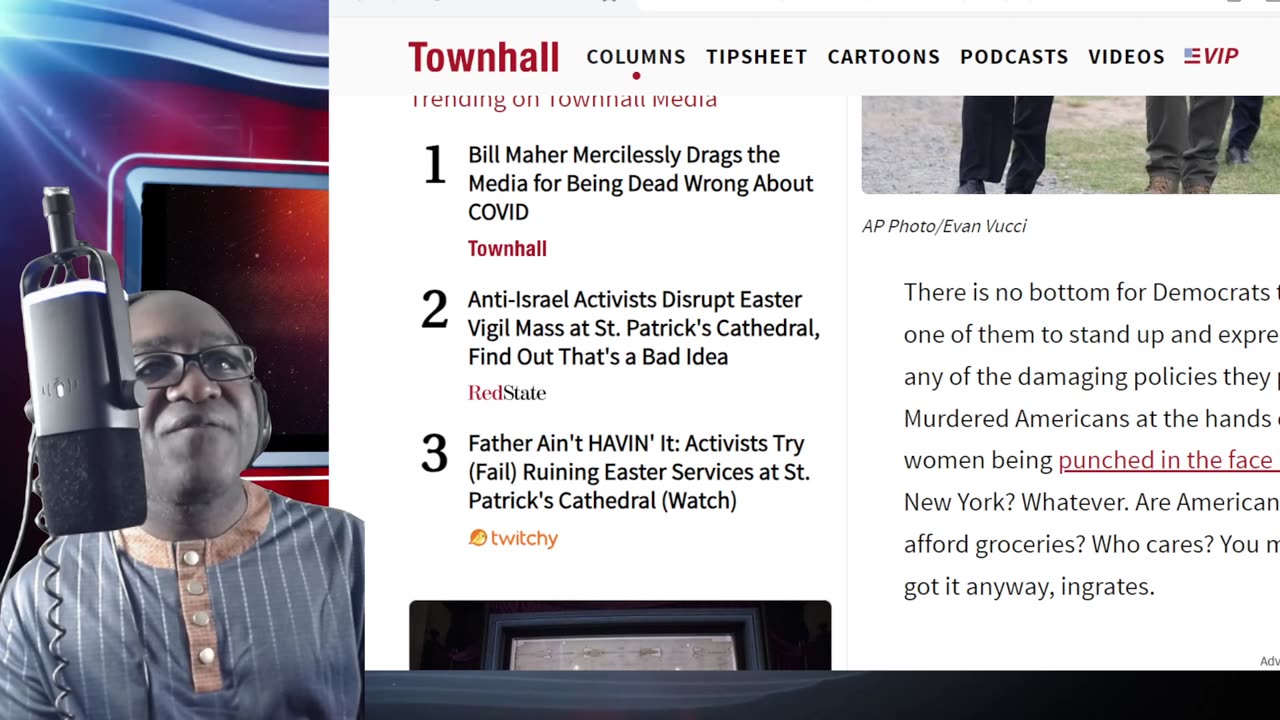Image resolution: width=1280 pixels, height=720 pixels.
Task: Open the VIP flag link
Action: pyautogui.click(x=1211, y=57)
